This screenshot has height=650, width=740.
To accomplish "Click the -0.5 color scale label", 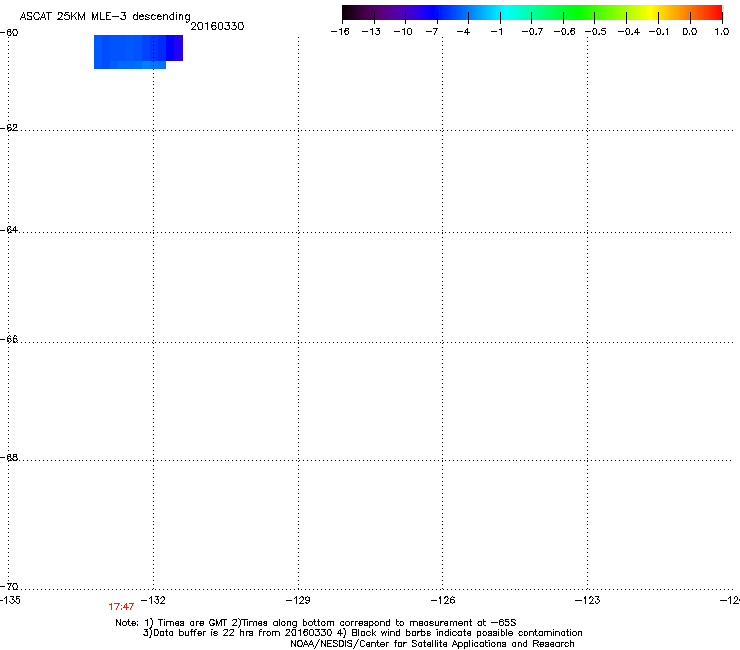I will click(596, 32).
